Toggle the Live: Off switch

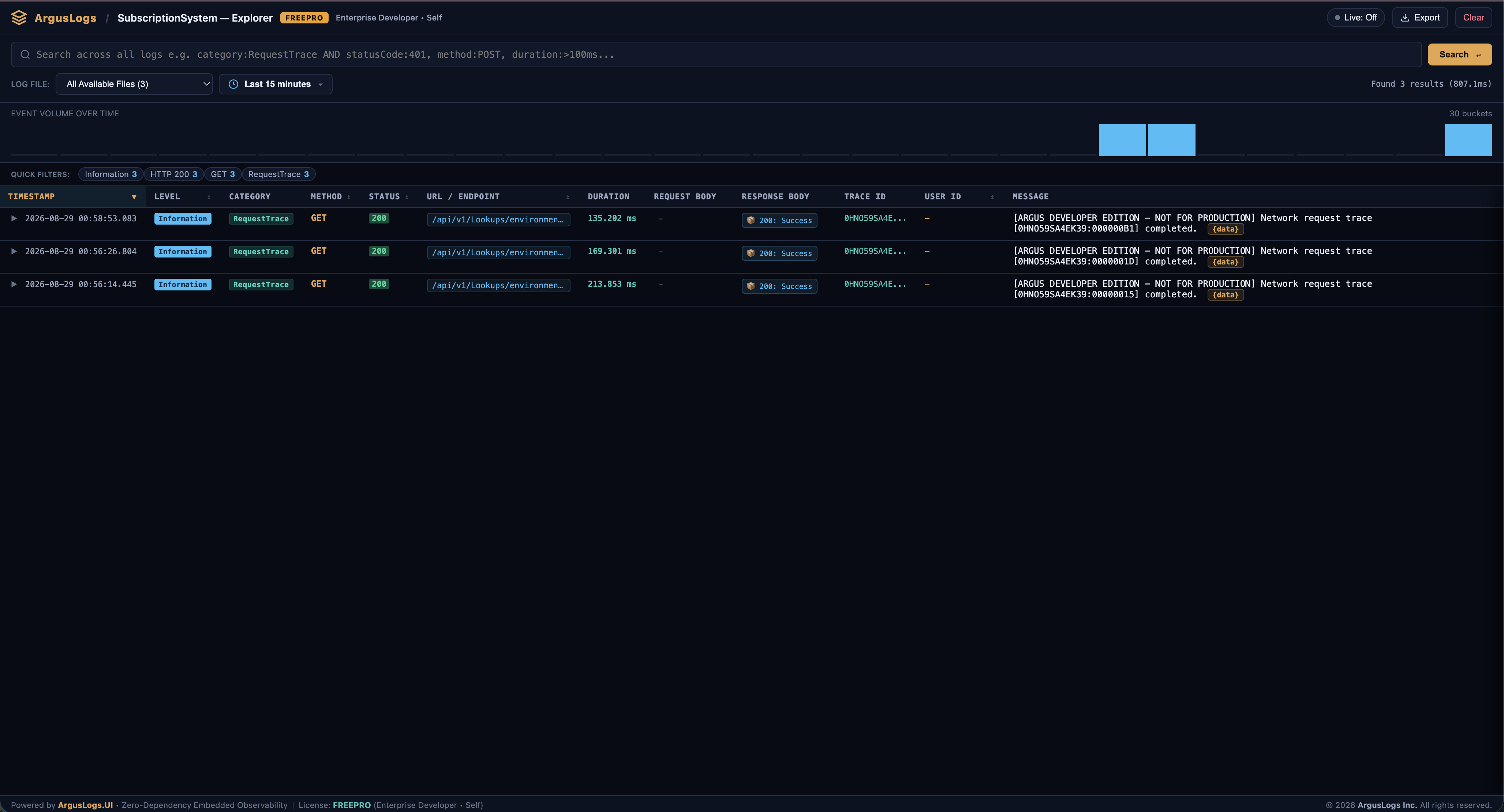[1356, 18]
